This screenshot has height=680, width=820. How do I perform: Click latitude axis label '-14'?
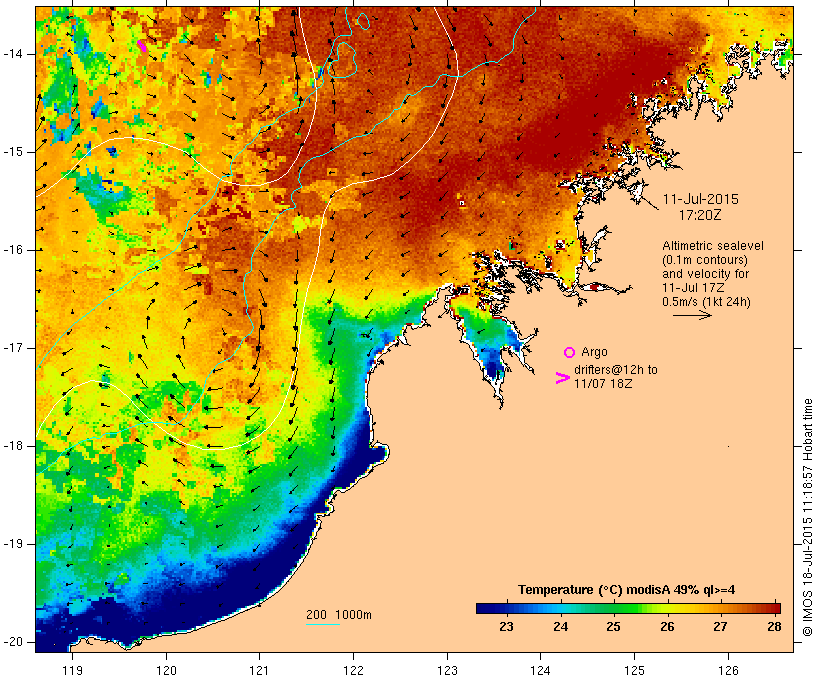tap(13, 54)
